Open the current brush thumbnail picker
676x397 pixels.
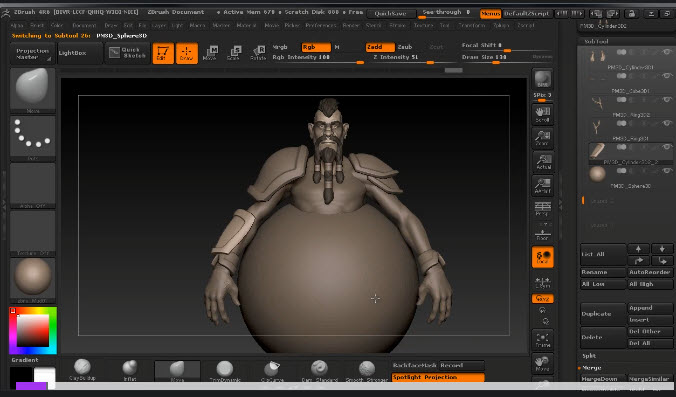pos(33,91)
